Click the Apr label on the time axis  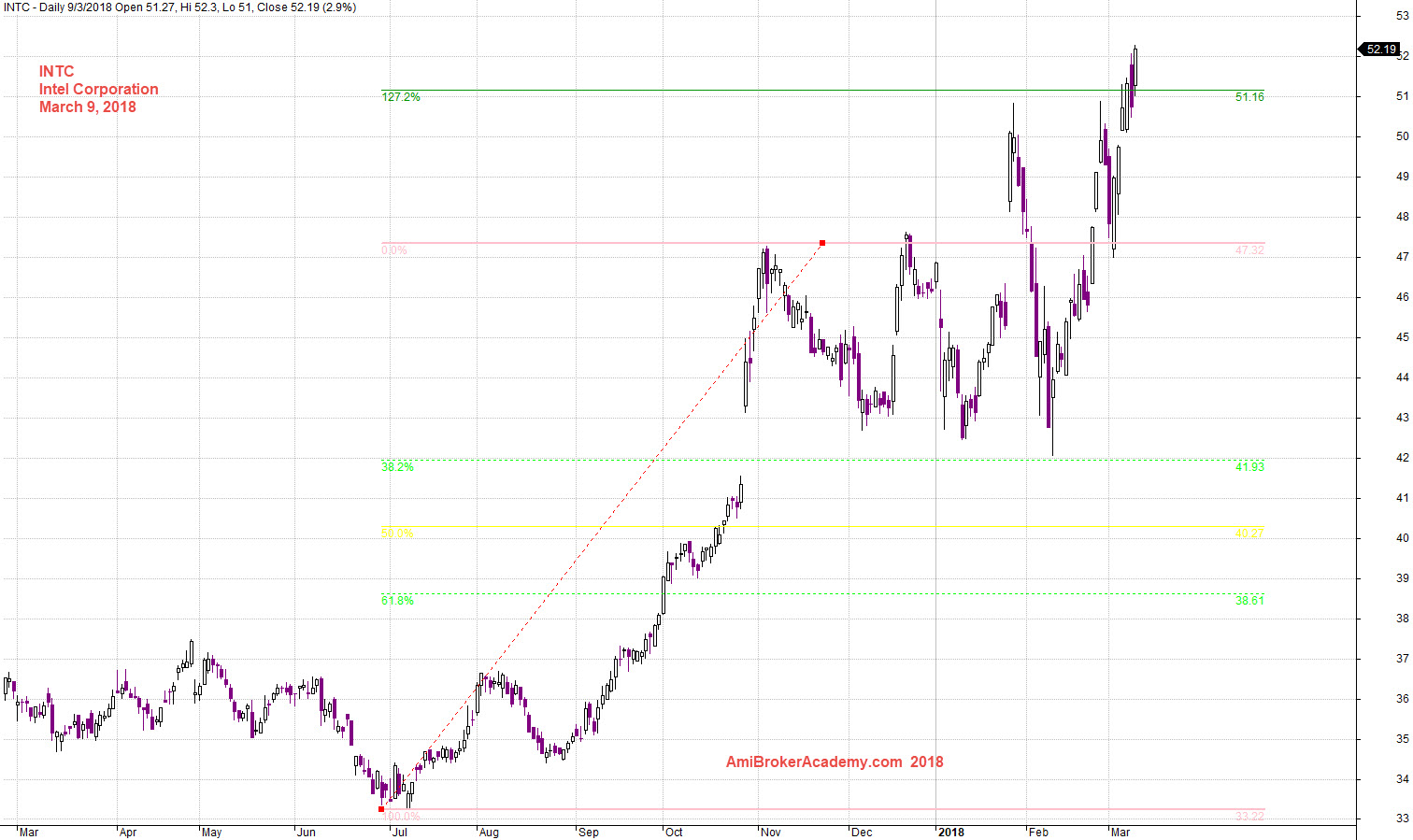click(x=128, y=833)
